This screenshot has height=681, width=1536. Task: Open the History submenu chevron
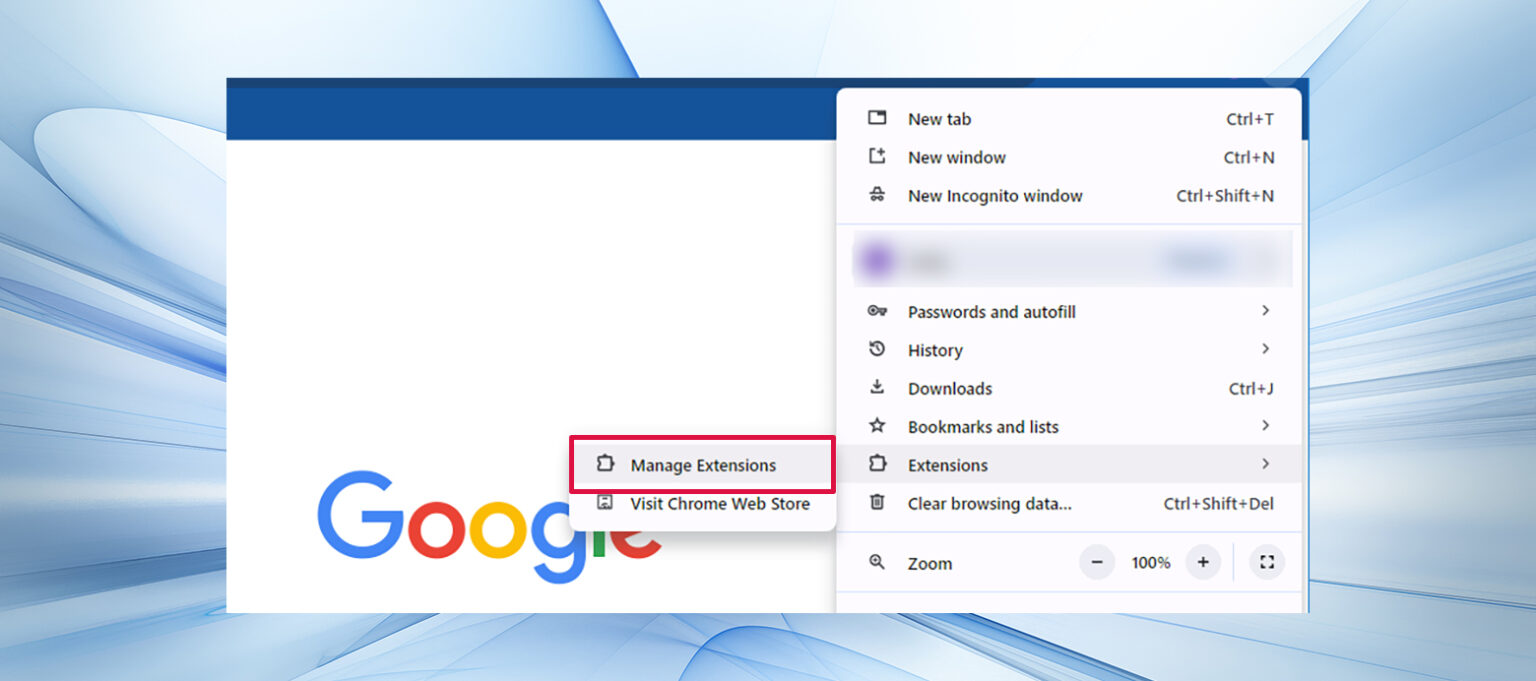[1266, 349]
